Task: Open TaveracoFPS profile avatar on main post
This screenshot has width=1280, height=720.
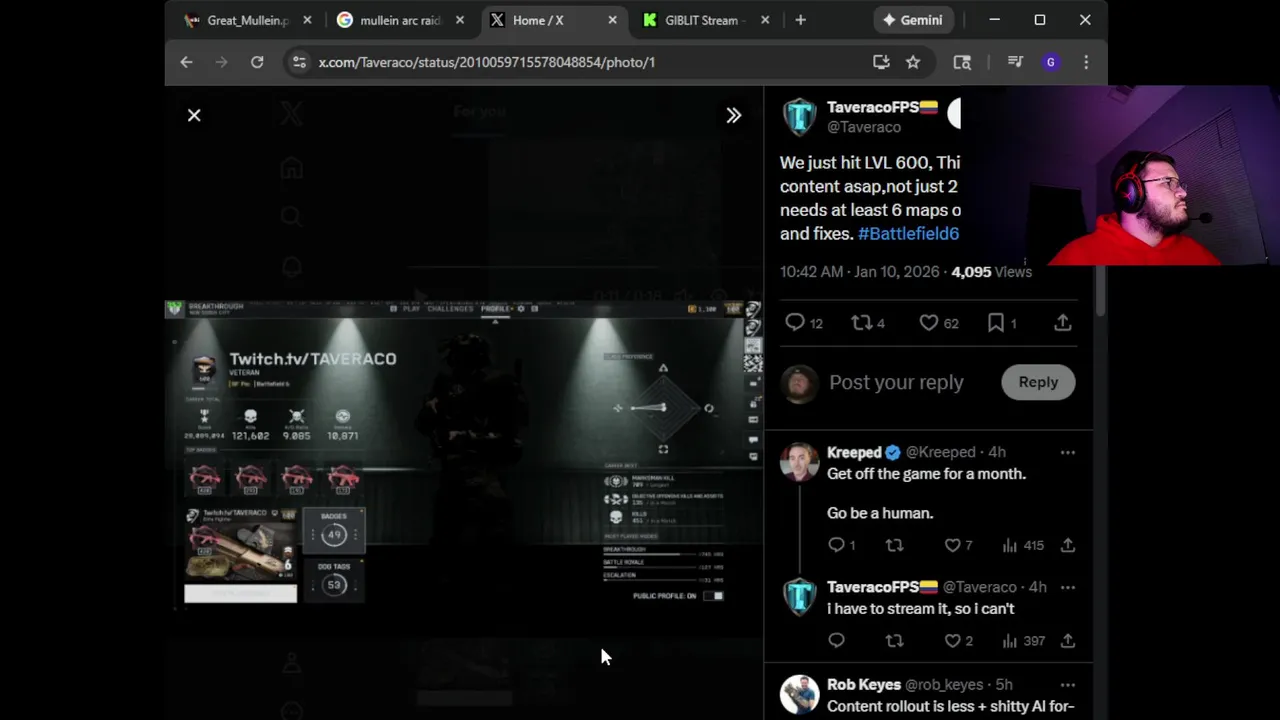Action: tap(799, 117)
